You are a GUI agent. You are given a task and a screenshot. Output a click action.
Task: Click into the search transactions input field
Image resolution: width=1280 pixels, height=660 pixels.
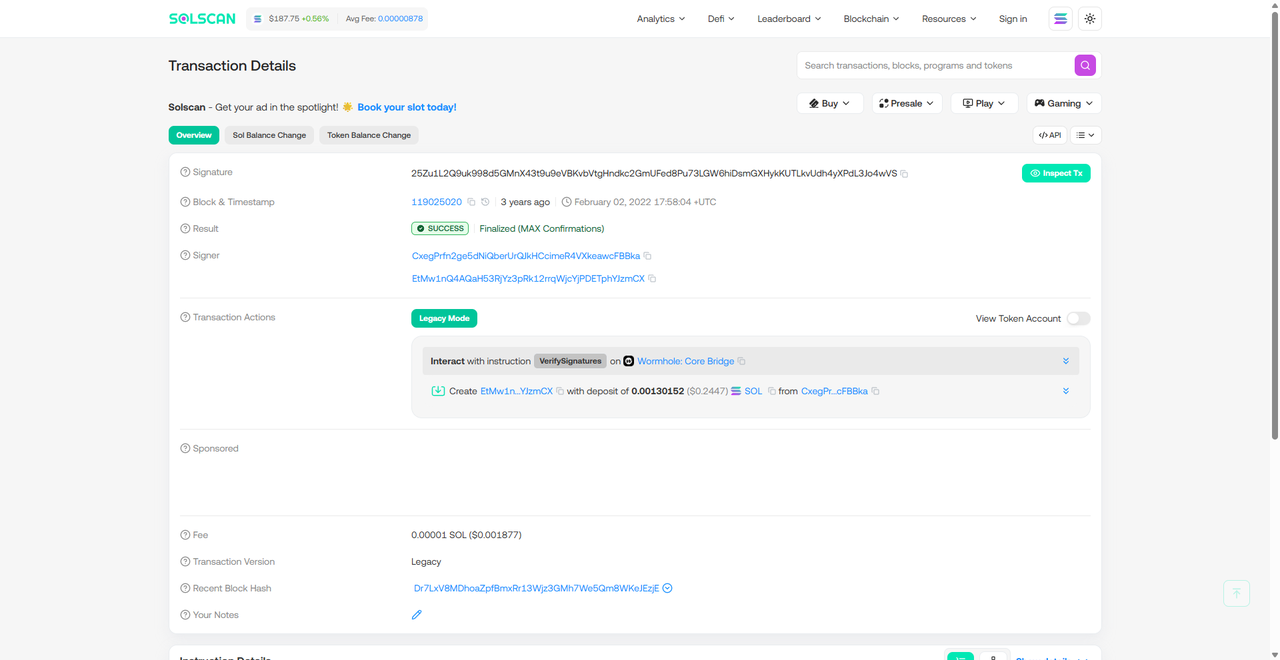click(935, 65)
